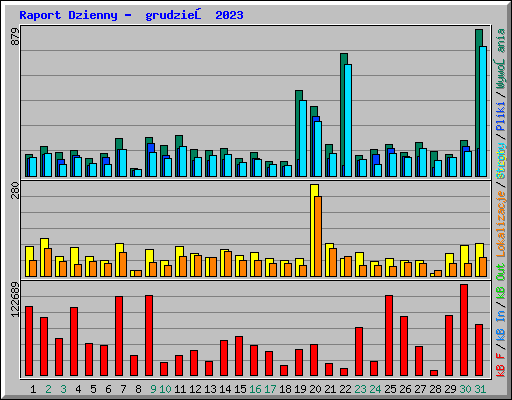Click the green day label 30
Image resolution: width=512 pixels, height=400 pixels.
point(465,389)
